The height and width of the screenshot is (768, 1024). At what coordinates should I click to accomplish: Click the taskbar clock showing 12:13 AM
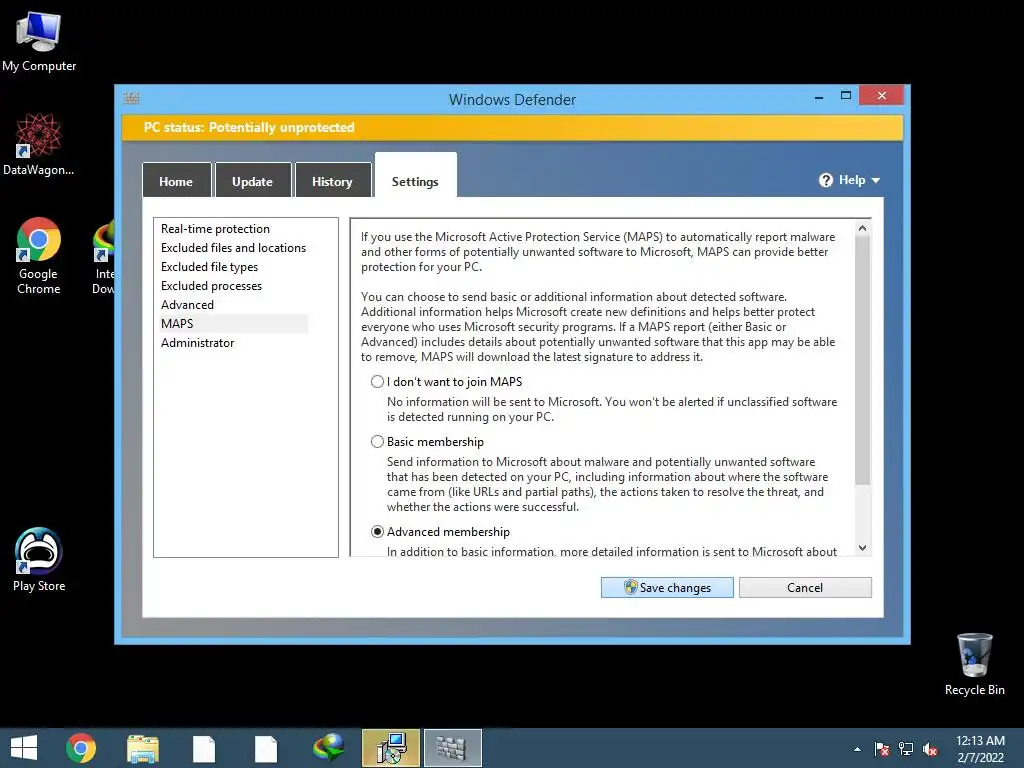980,749
